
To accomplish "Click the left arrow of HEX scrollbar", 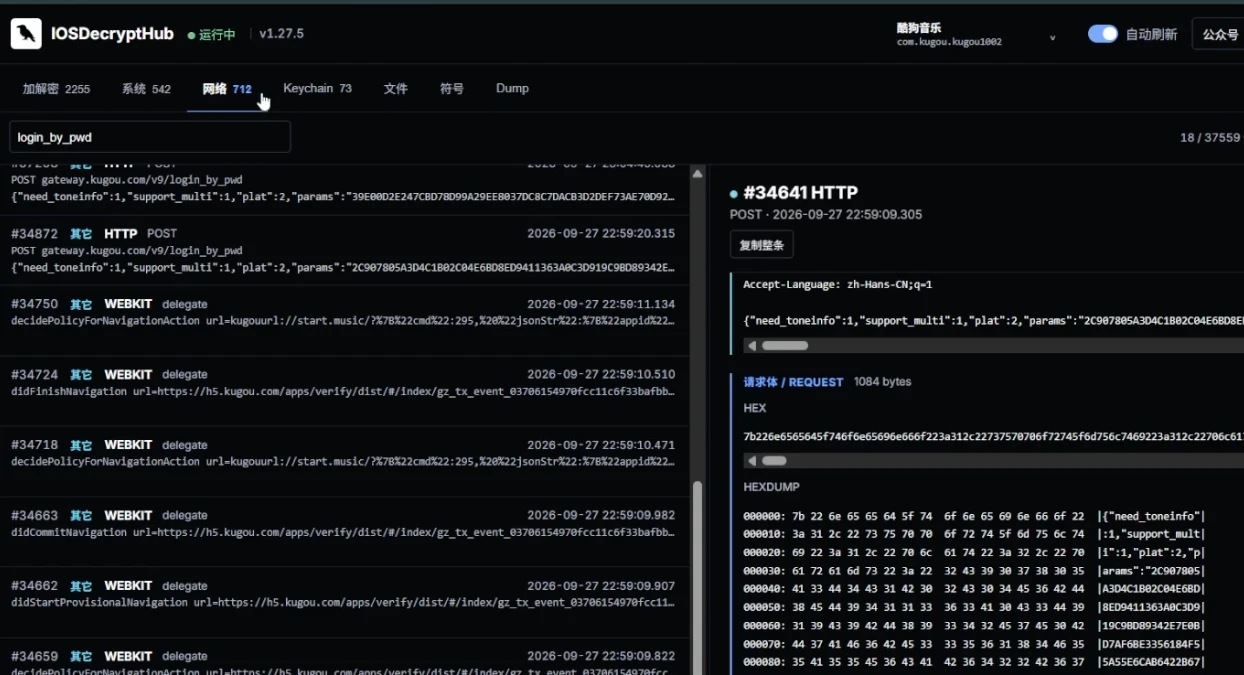I will click(752, 461).
